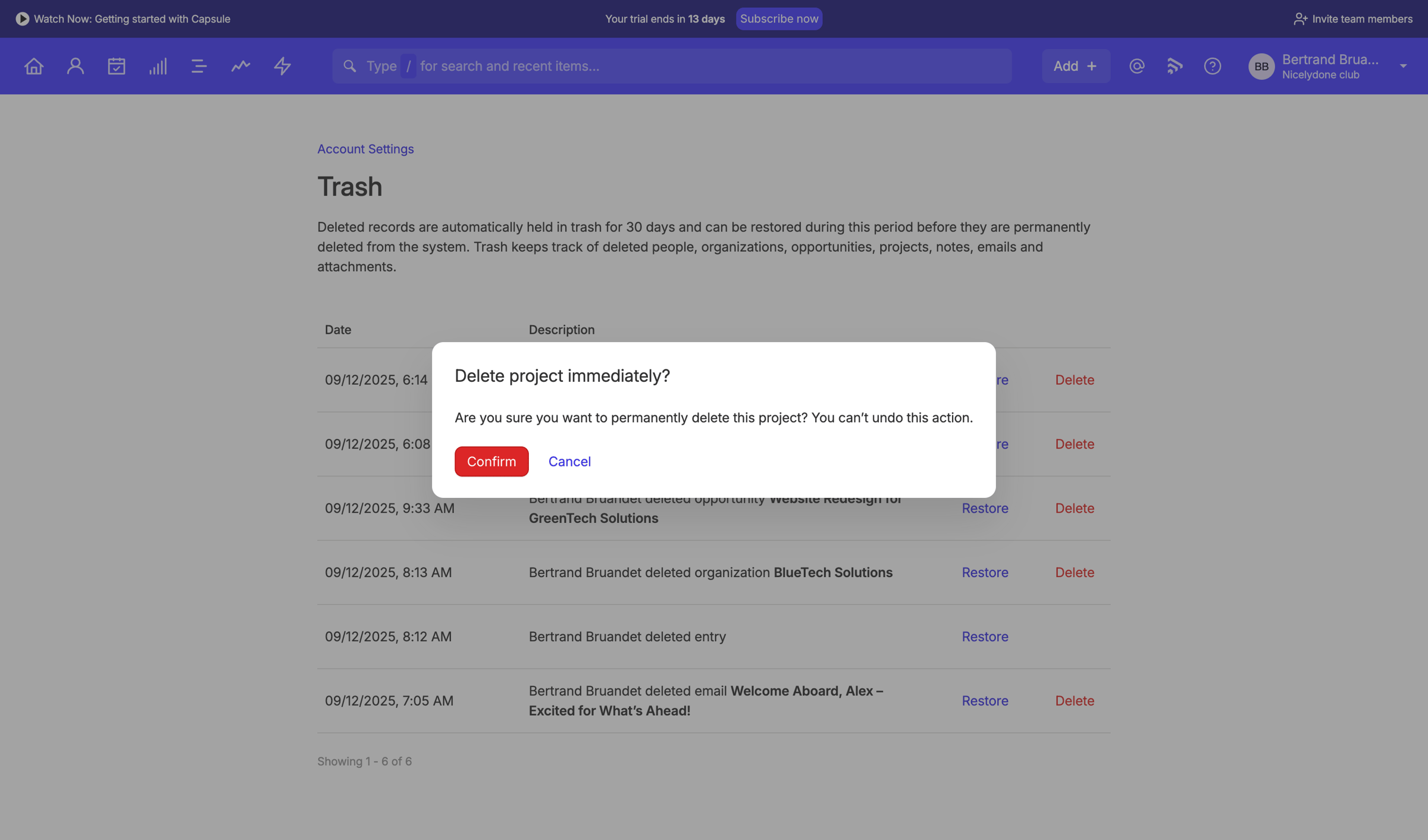This screenshot has width=1428, height=840.
Task: Open the People and Organizations icon
Action: [x=75, y=66]
